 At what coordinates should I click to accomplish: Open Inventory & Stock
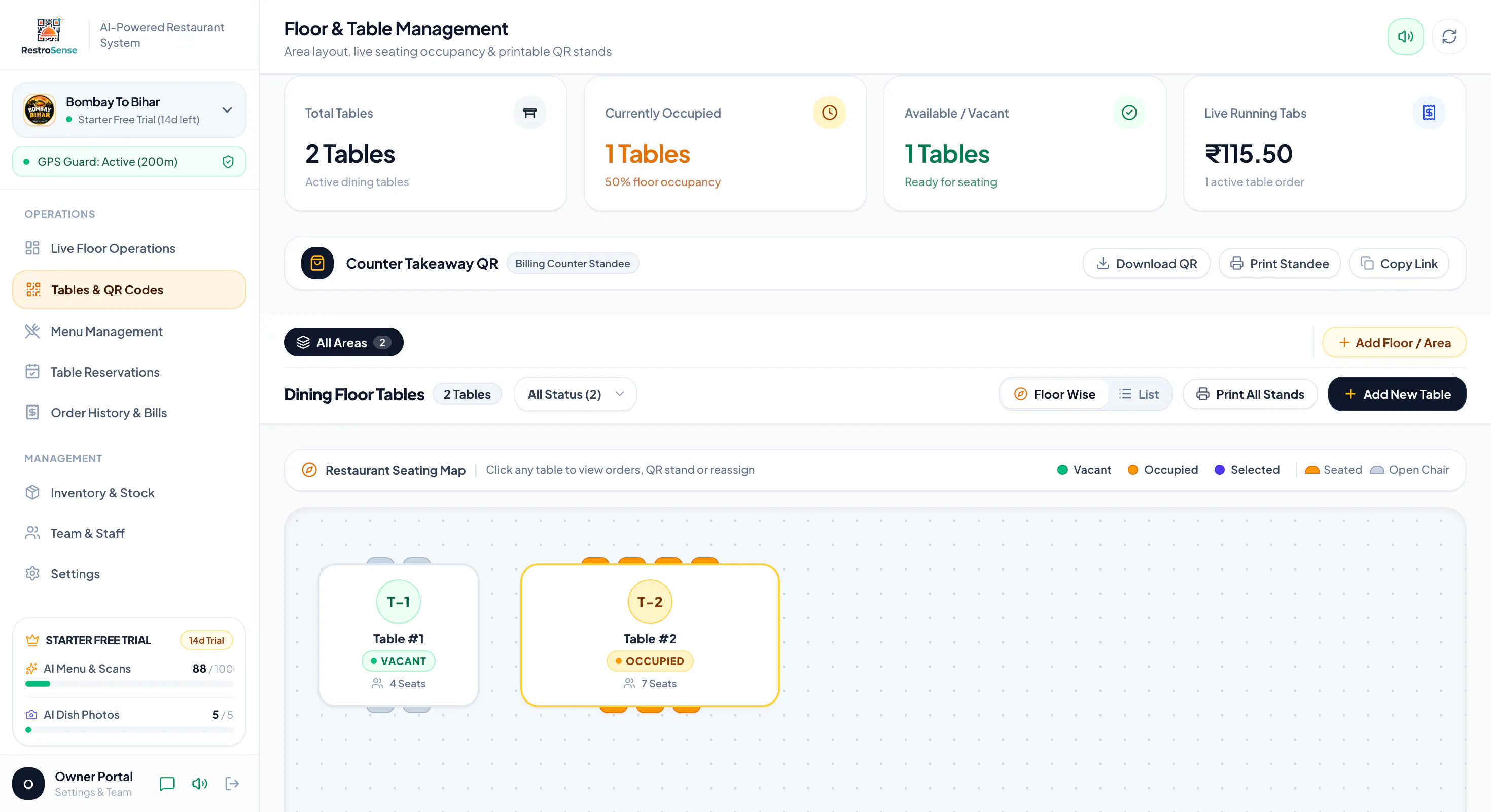point(129,493)
